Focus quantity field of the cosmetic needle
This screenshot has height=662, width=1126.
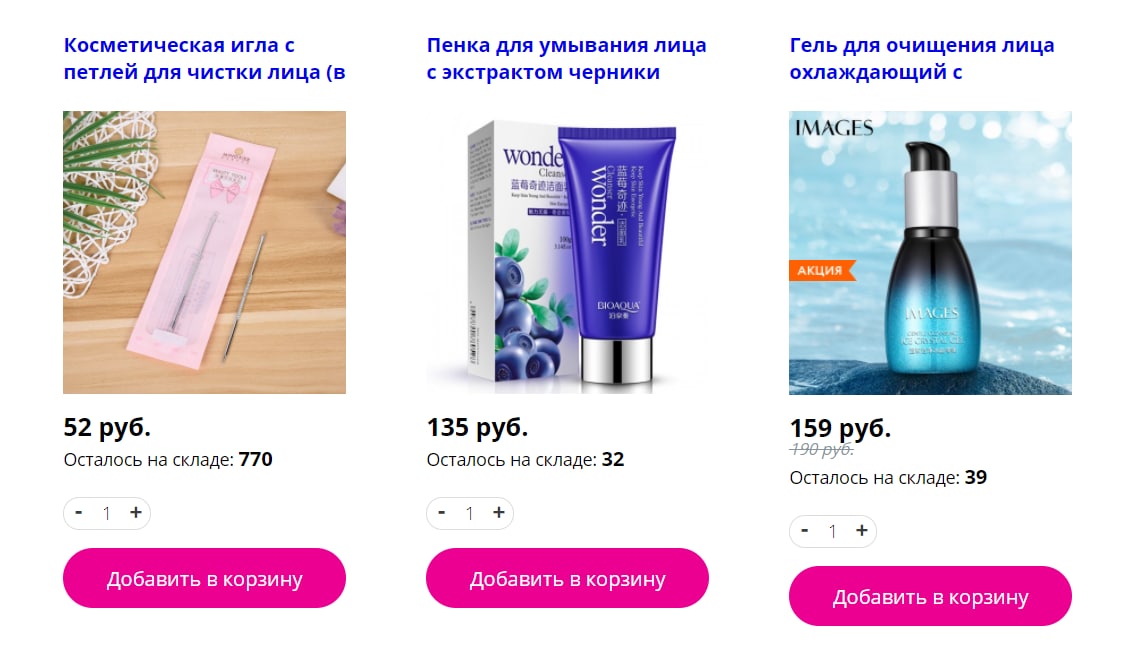107,513
